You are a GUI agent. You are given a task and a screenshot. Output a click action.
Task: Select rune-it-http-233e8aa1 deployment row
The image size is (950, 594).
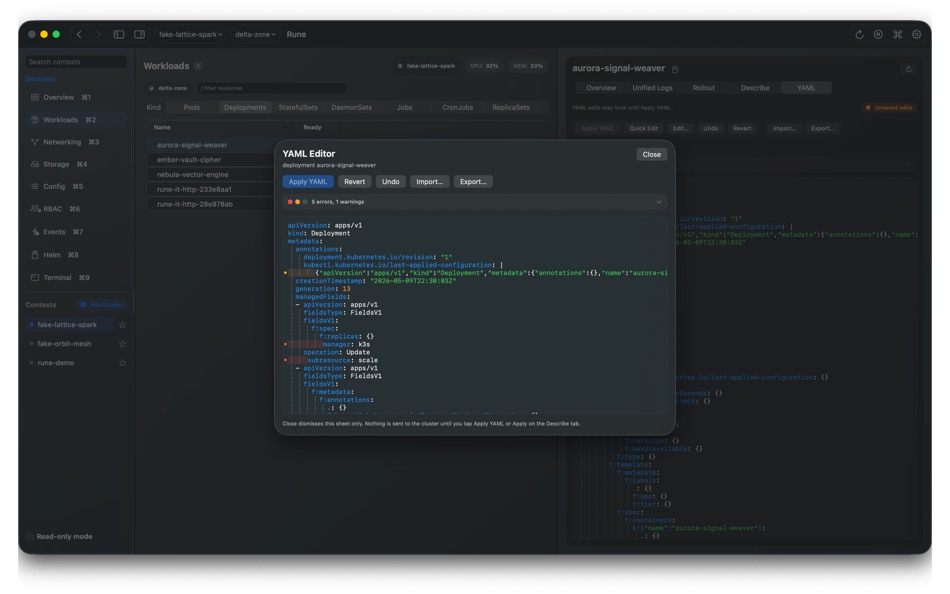pos(211,189)
